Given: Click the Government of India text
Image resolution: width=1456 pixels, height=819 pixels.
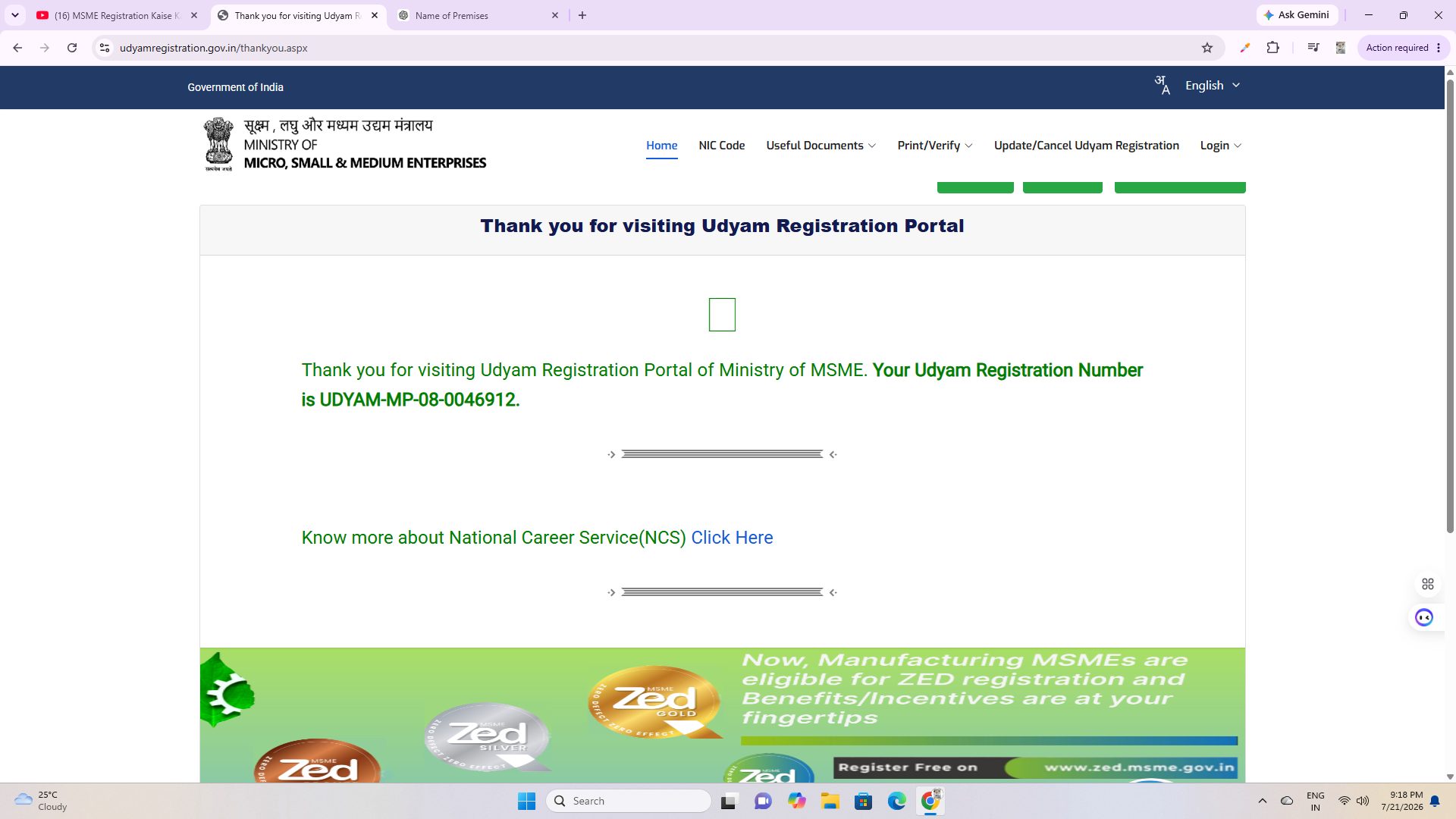Looking at the screenshot, I should tap(236, 87).
